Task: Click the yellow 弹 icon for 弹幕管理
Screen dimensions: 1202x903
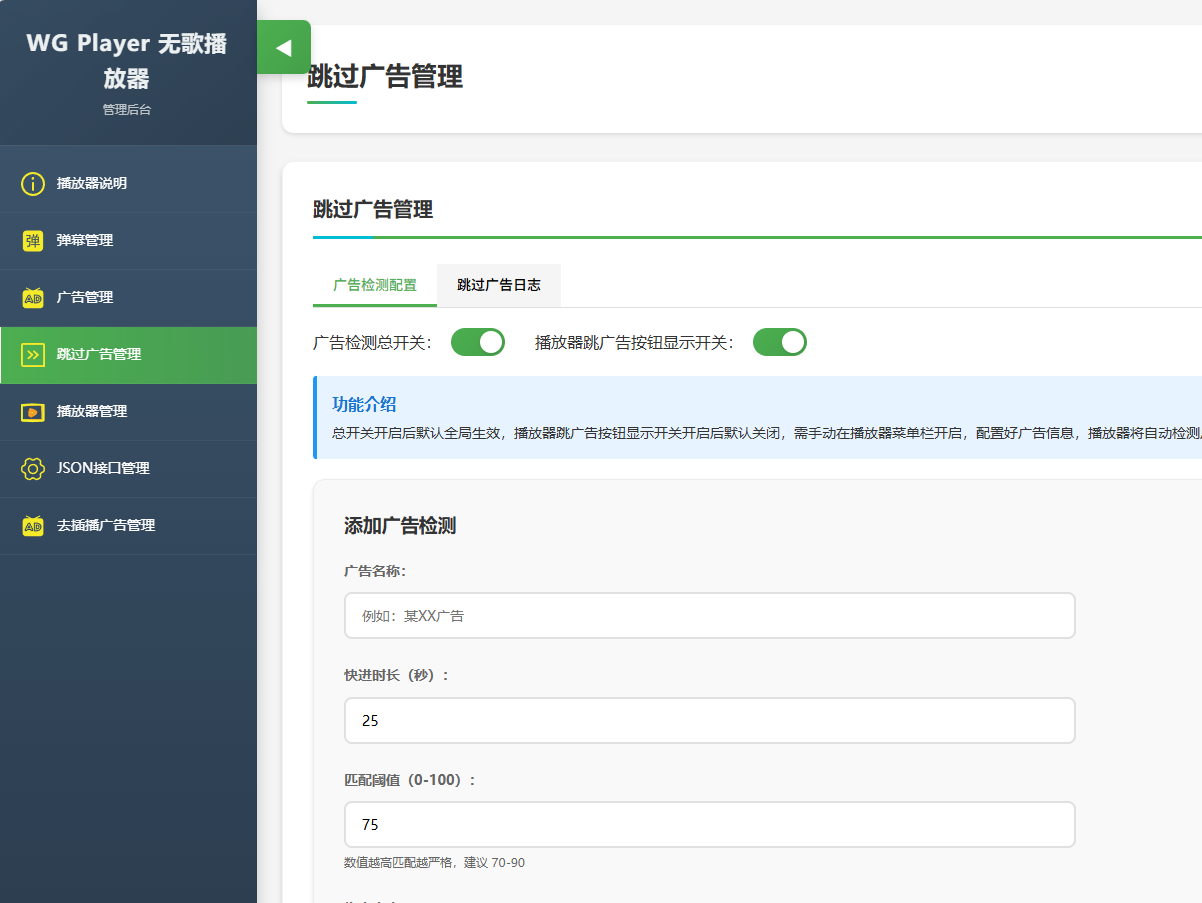Action: tap(33, 241)
